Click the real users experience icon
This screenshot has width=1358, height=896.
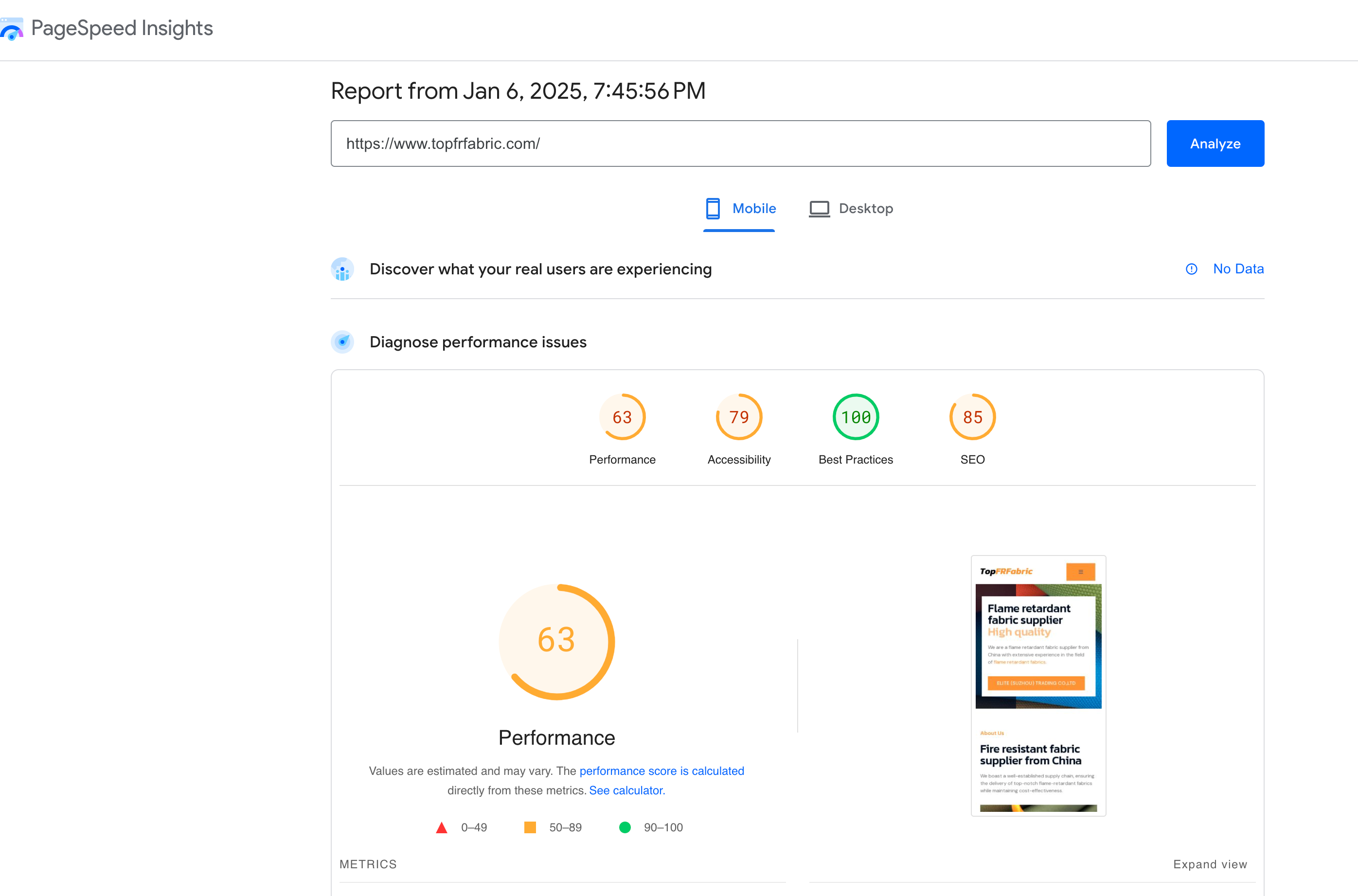point(342,269)
